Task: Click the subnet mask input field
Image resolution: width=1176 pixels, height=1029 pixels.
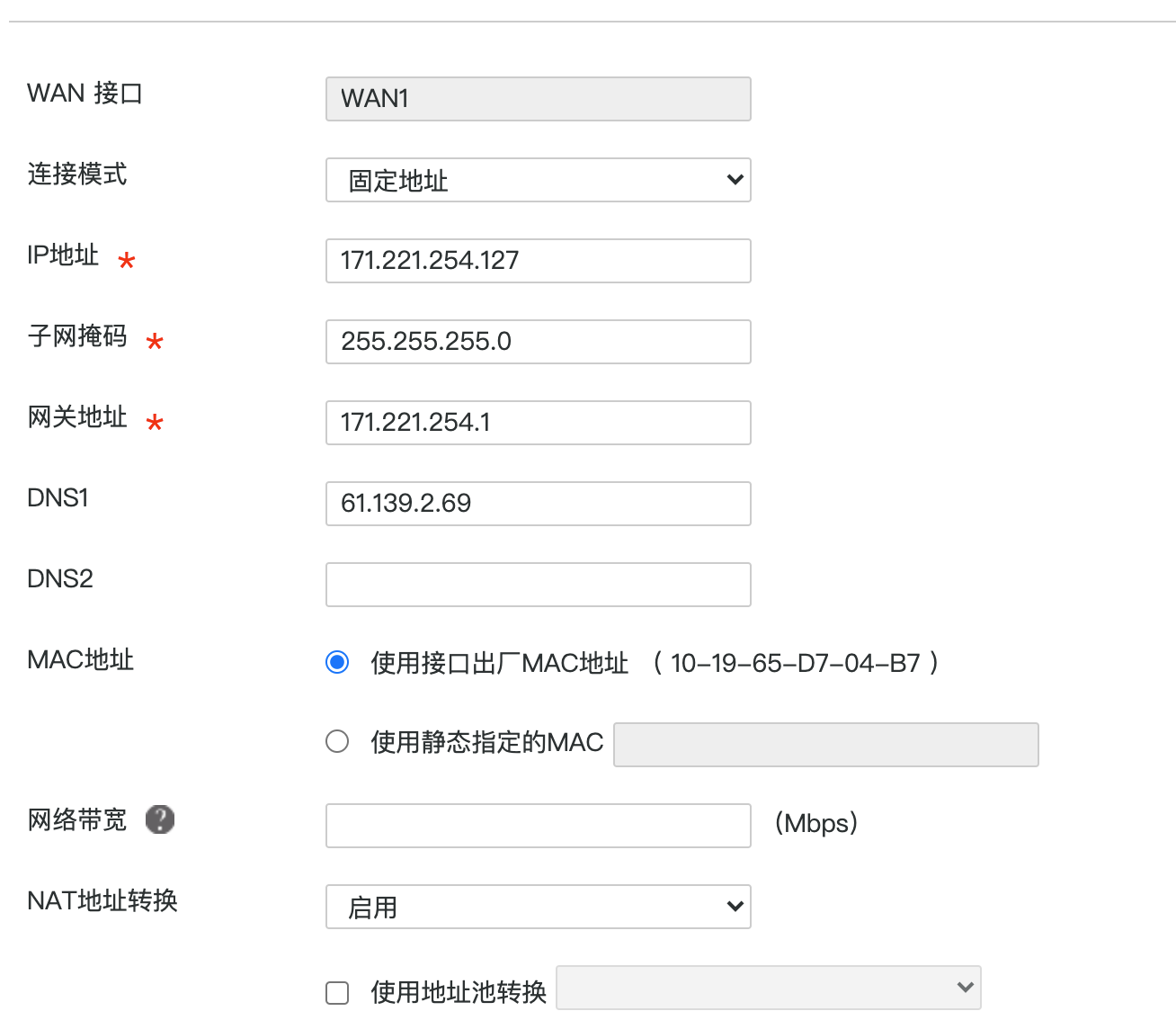Action: point(538,342)
